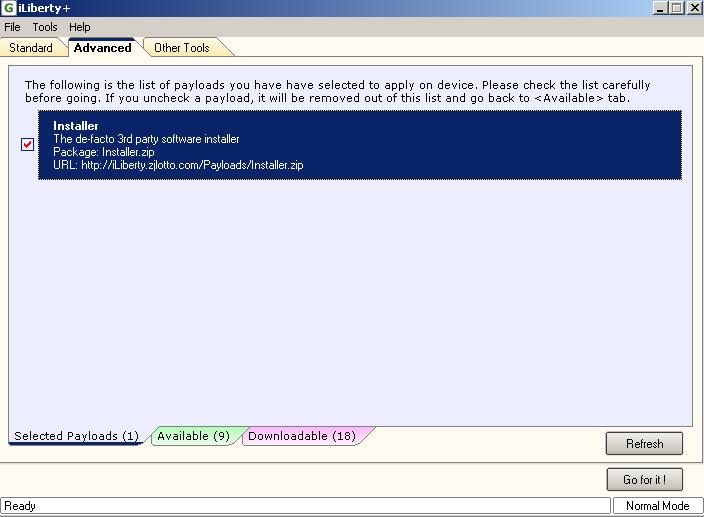Close the iLiberty+ window

[693, 8]
